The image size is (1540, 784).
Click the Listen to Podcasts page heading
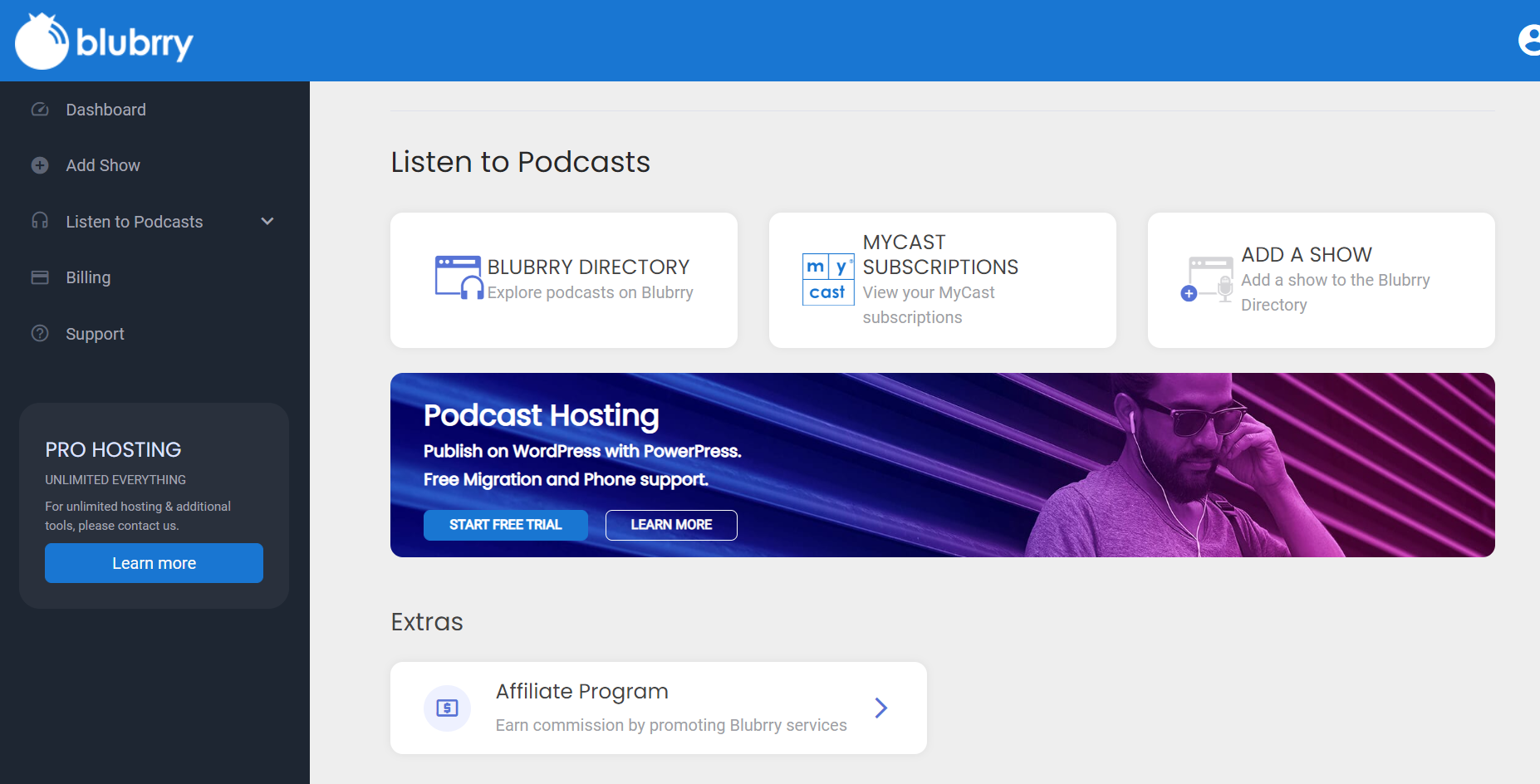(521, 162)
